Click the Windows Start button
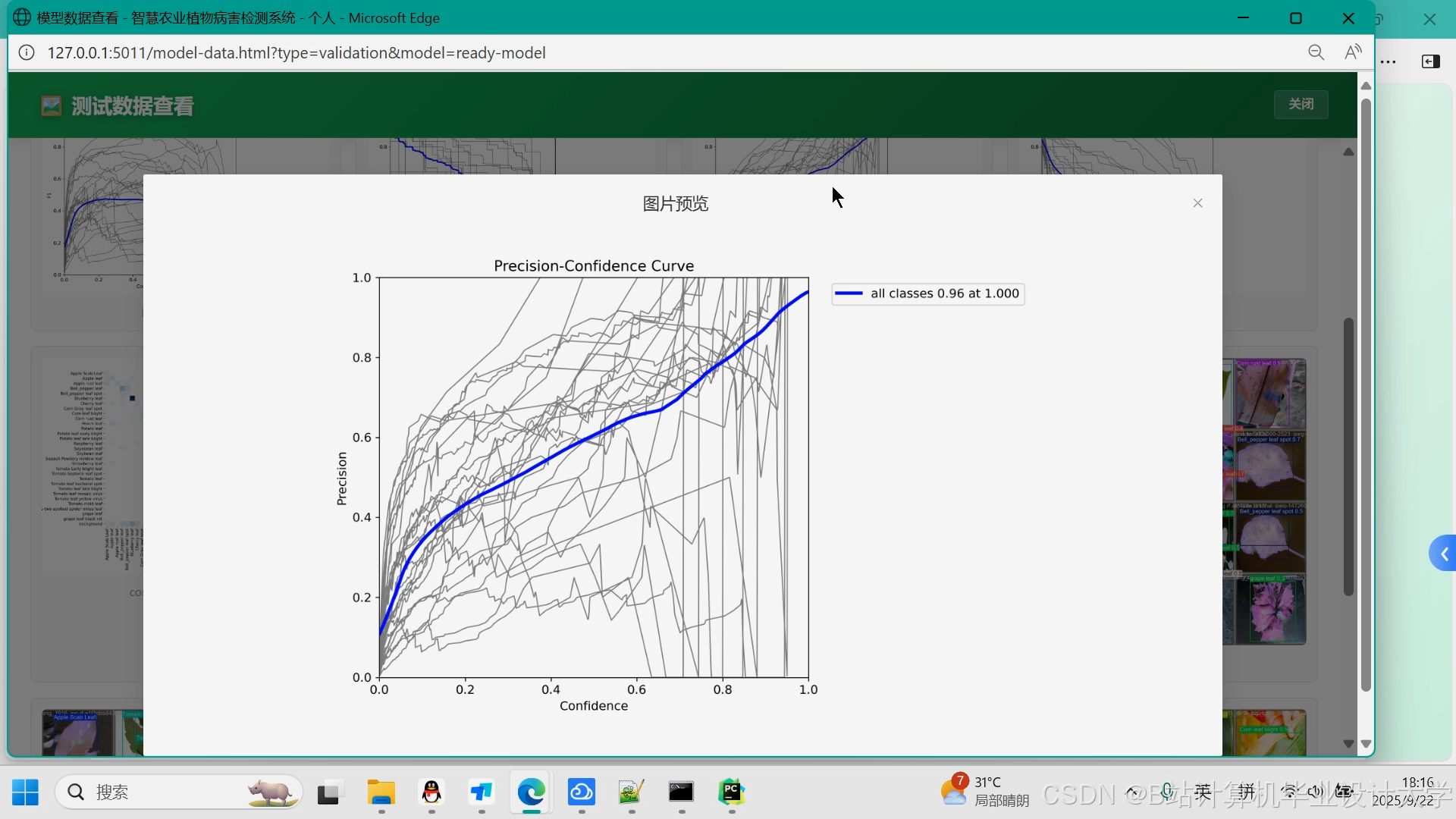 pos(25,792)
